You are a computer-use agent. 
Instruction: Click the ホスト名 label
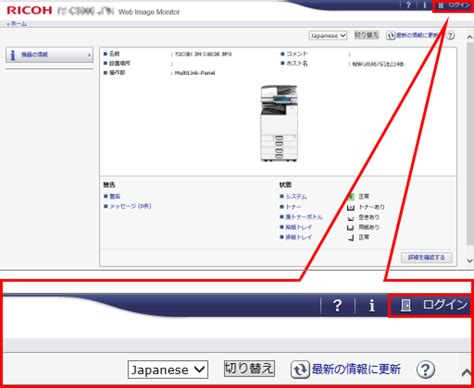(x=297, y=63)
